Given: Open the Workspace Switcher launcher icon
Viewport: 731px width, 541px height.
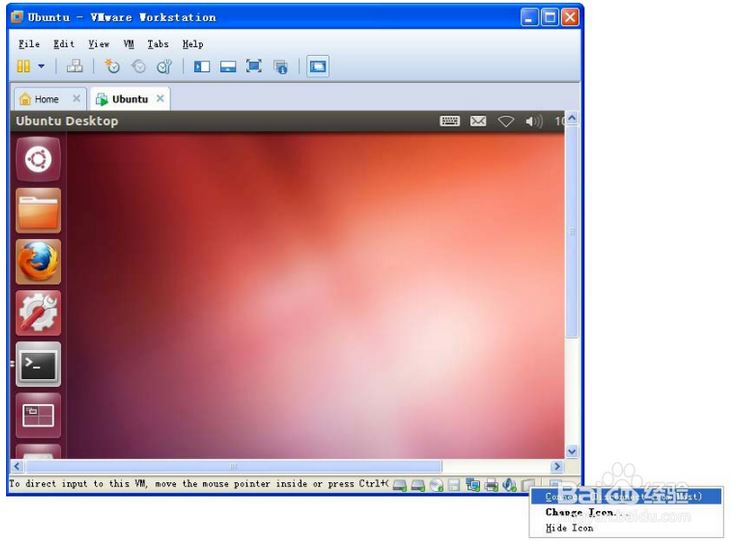Looking at the screenshot, I should (38, 416).
